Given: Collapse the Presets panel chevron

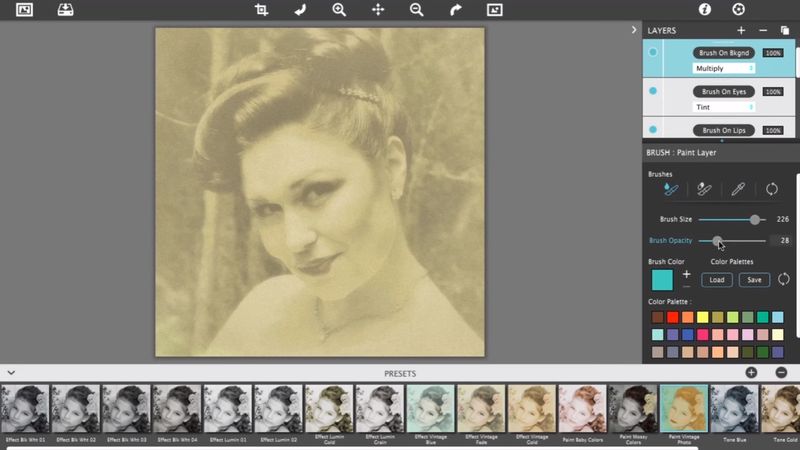Looking at the screenshot, I should pos(10,373).
